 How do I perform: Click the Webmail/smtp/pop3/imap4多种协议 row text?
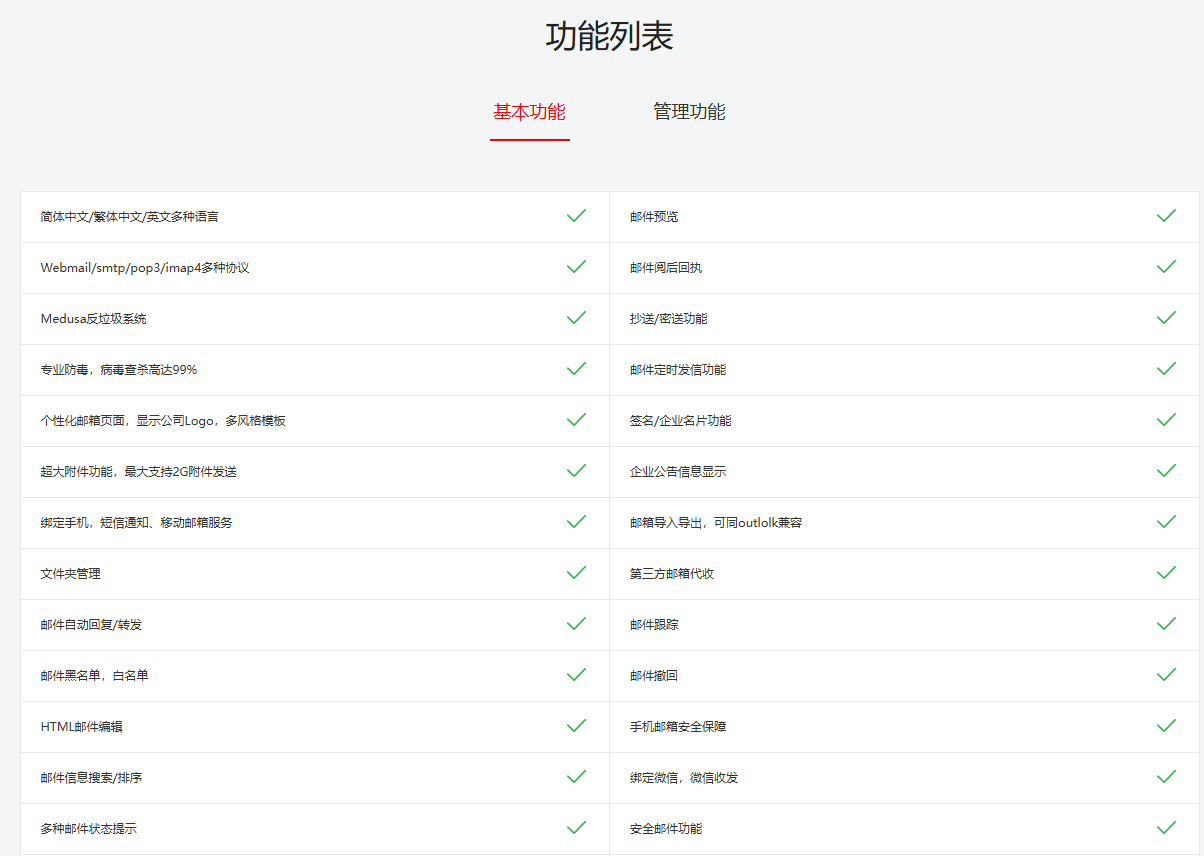point(145,268)
